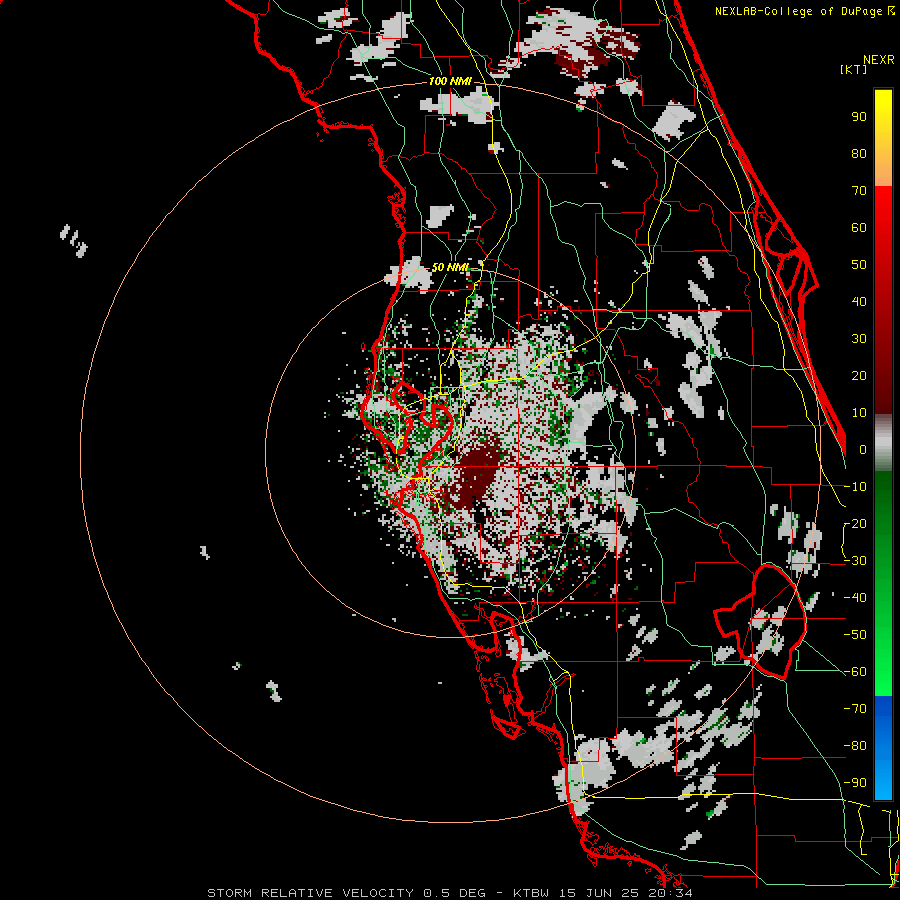Click the -90 value on velocity scale
This screenshot has width=900, height=900.
(x=855, y=783)
